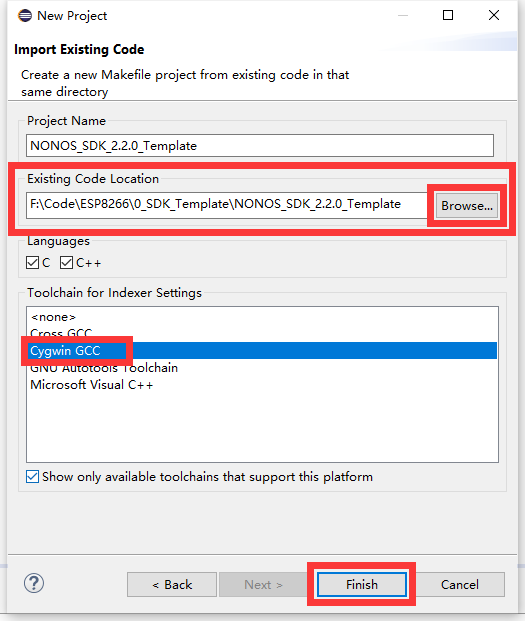
Task: Close the New Project dialog
Action: coord(494,15)
